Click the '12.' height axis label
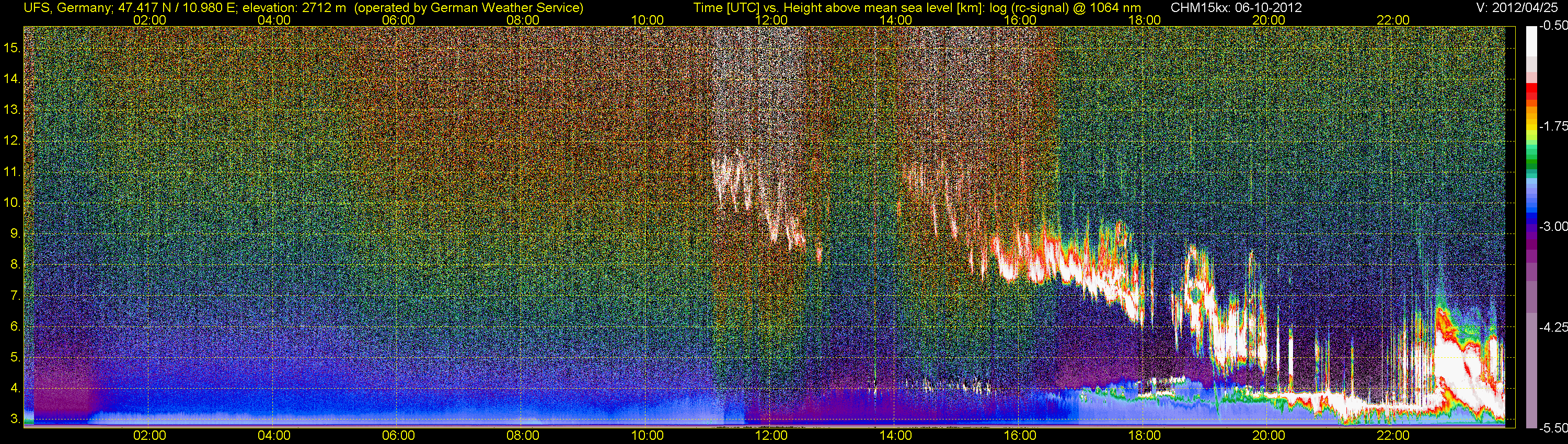This screenshot has height=444, width=1568. pyautogui.click(x=12, y=141)
